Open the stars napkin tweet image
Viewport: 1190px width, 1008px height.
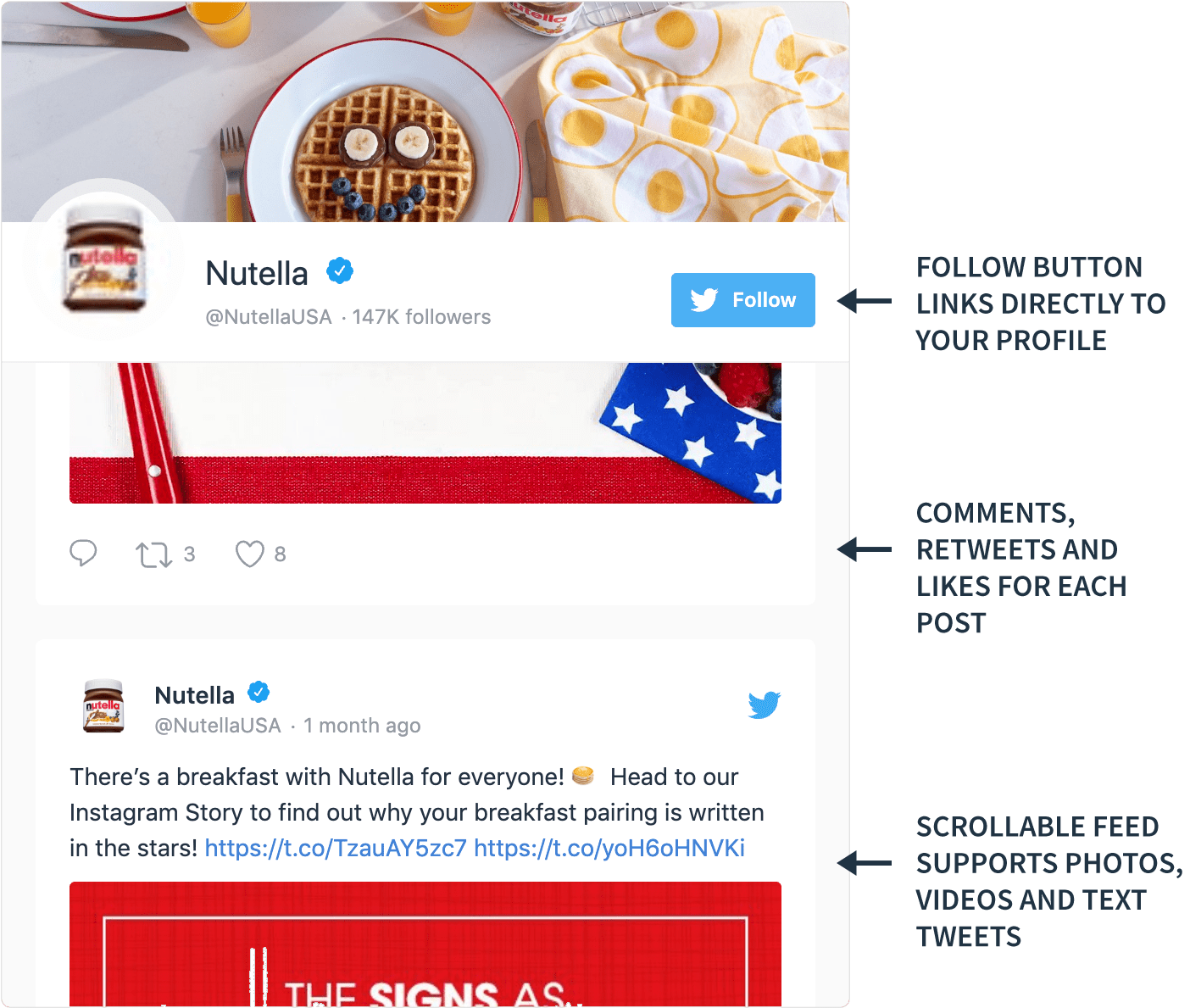(x=425, y=433)
